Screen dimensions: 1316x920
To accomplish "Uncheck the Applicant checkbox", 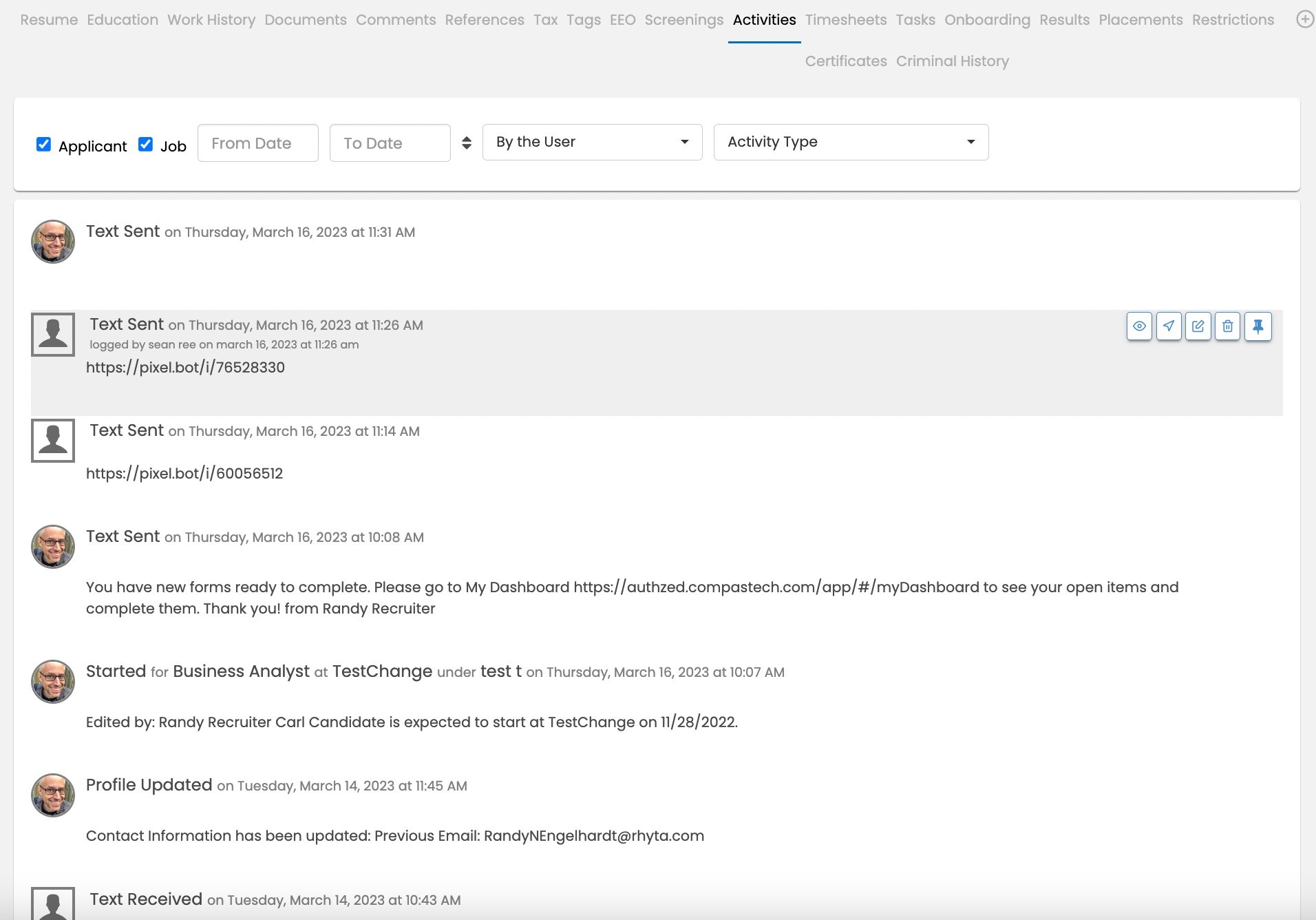I will point(43,144).
